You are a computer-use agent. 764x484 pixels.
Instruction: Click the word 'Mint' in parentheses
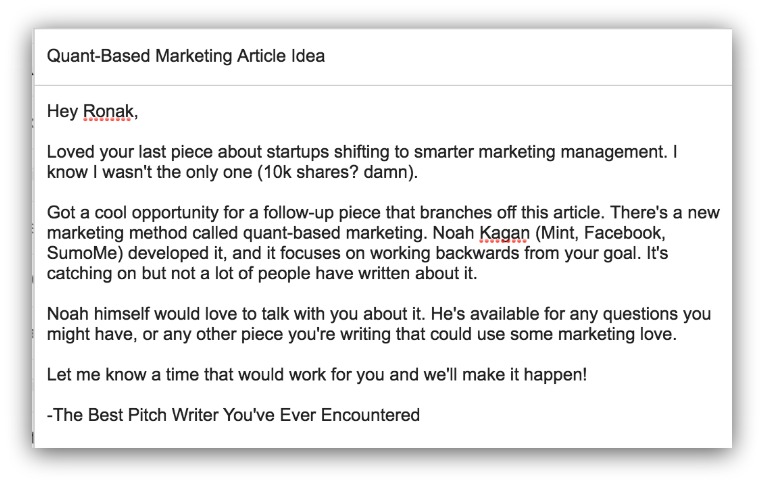pos(559,233)
